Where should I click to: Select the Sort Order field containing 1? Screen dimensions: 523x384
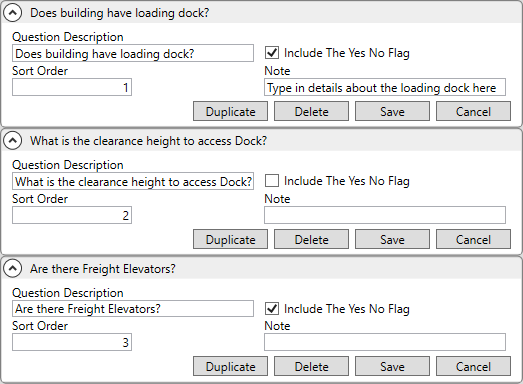coord(72,87)
